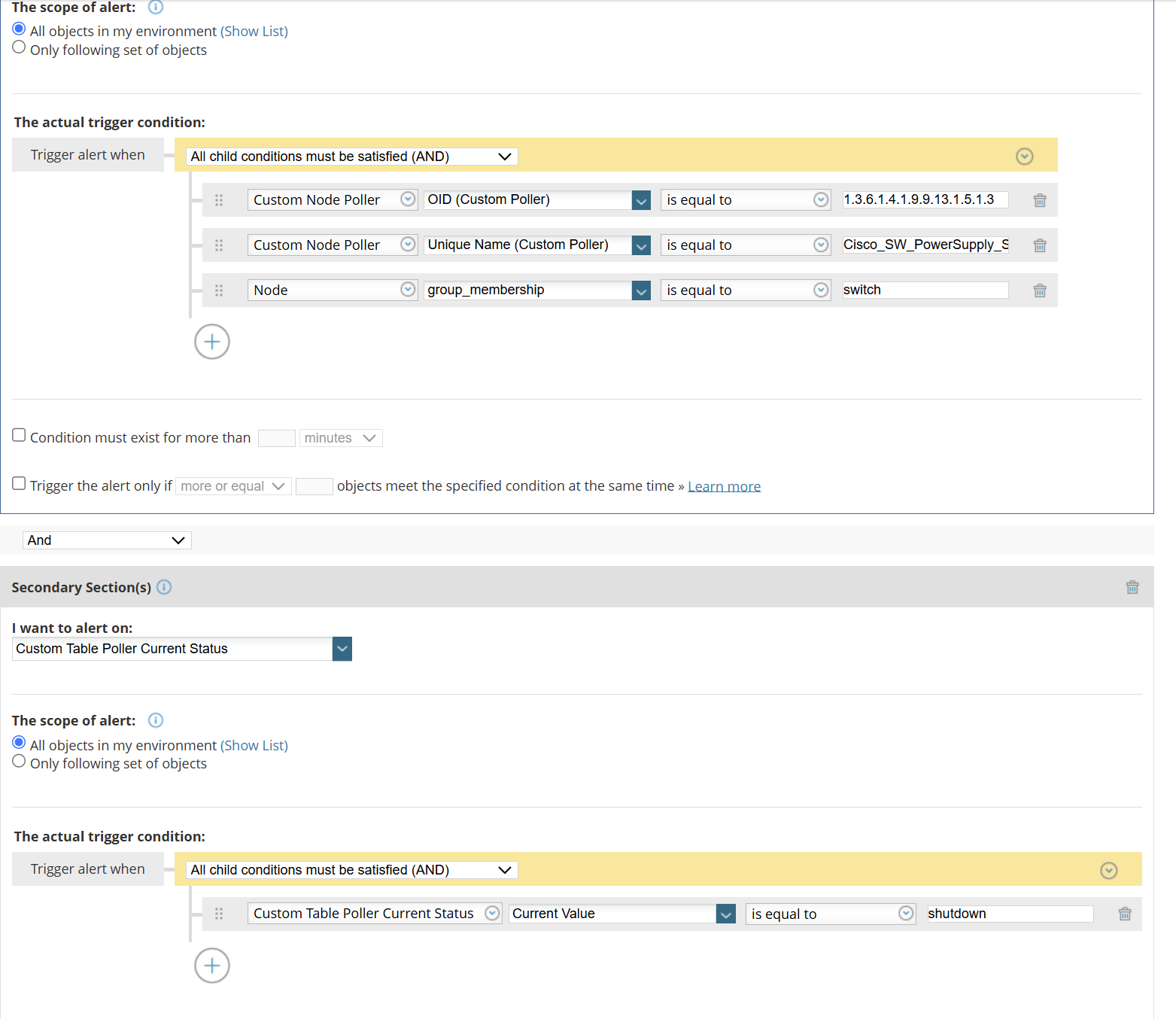The image size is (1176, 1019).
Task: Delete the group_membership condition row
Action: click(1040, 290)
